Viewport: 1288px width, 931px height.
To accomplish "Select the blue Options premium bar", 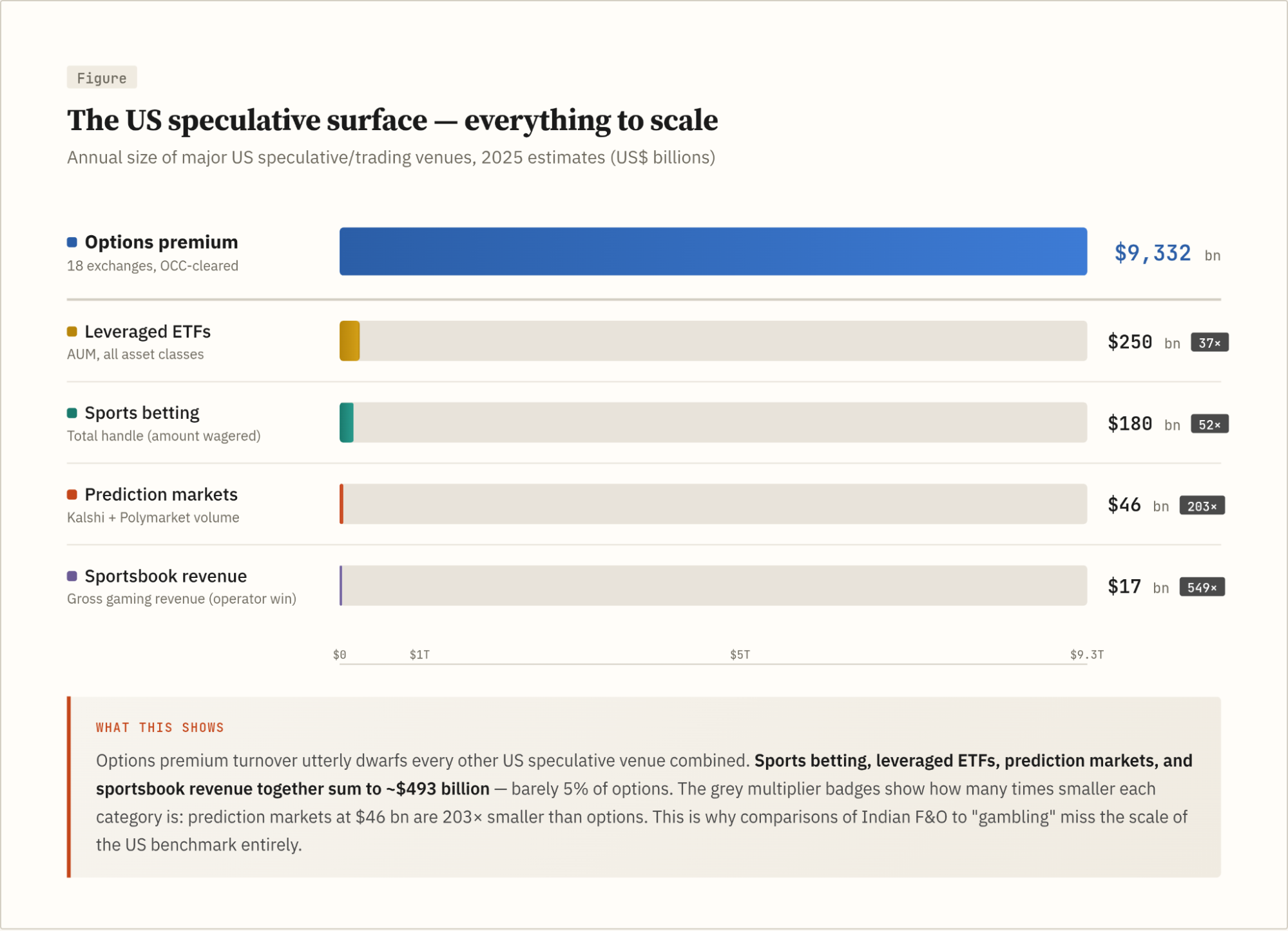I will click(x=713, y=251).
